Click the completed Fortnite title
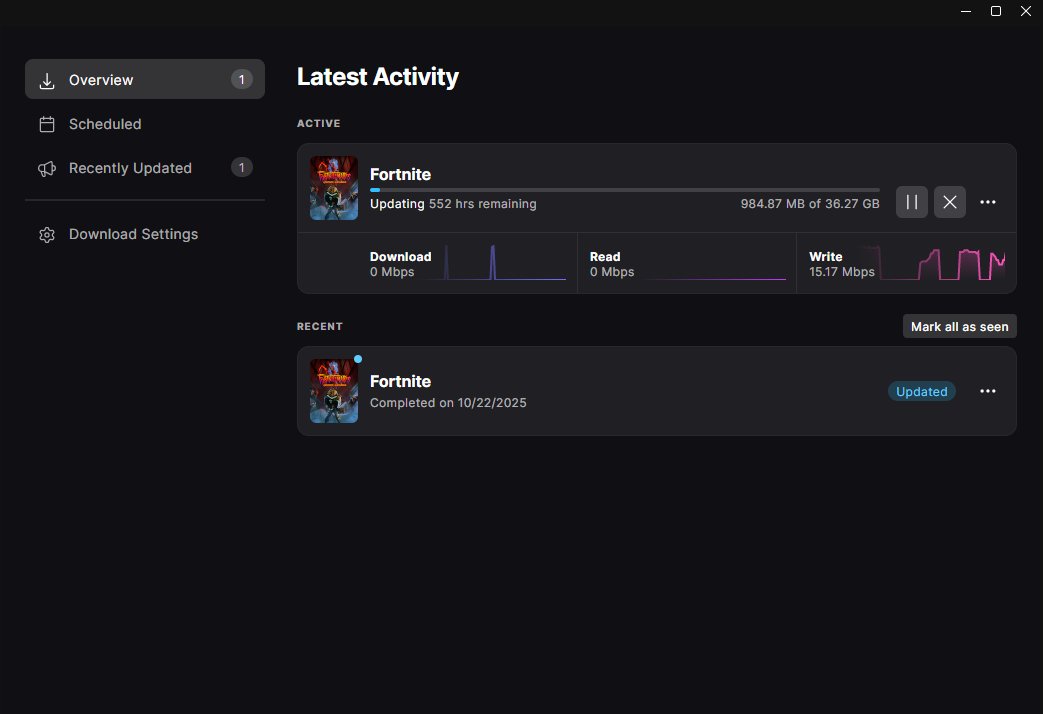The image size is (1043, 714). point(400,381)
